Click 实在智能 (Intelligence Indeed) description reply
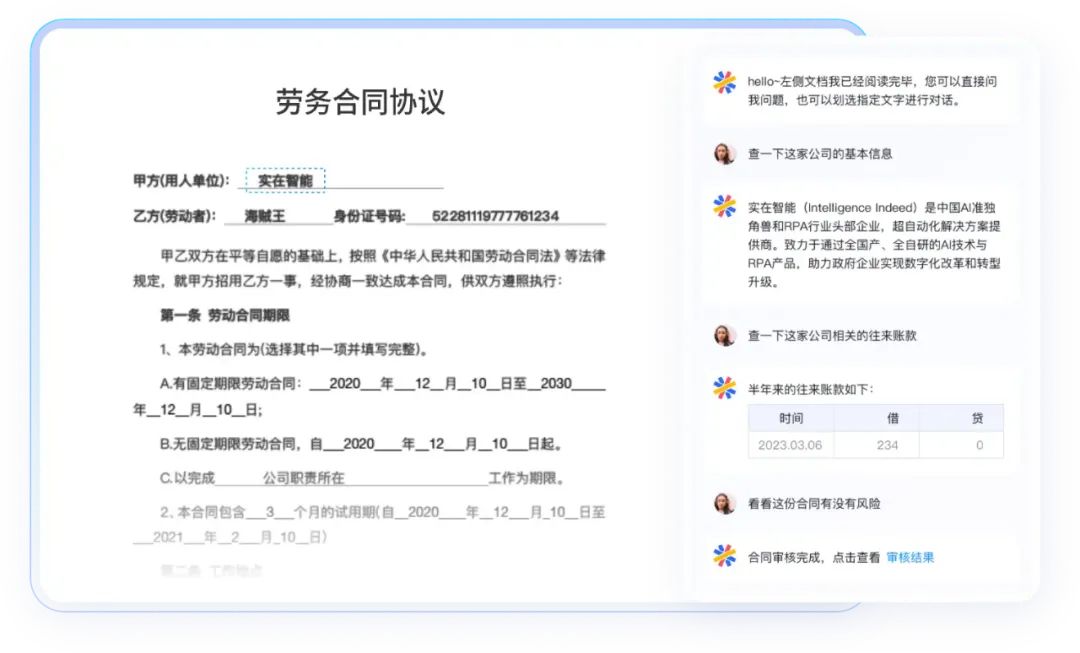This screenshot has height=653, width=1080. click(874, 245)
